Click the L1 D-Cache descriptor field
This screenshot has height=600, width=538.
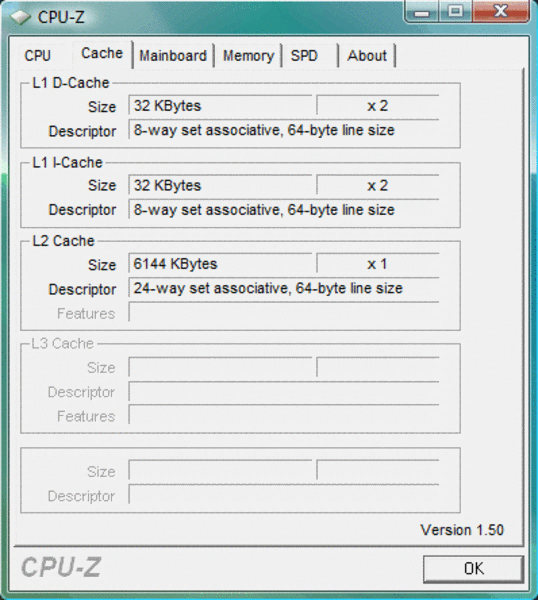[284, 130]
